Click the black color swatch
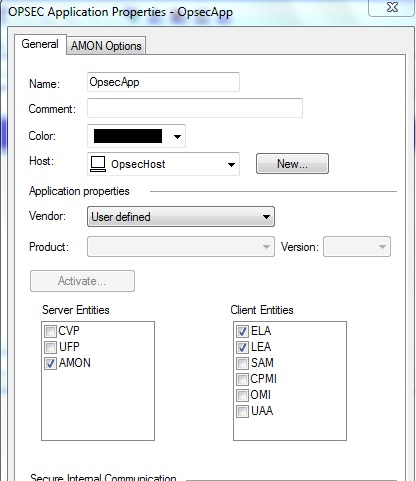 (x=128, y=136)
